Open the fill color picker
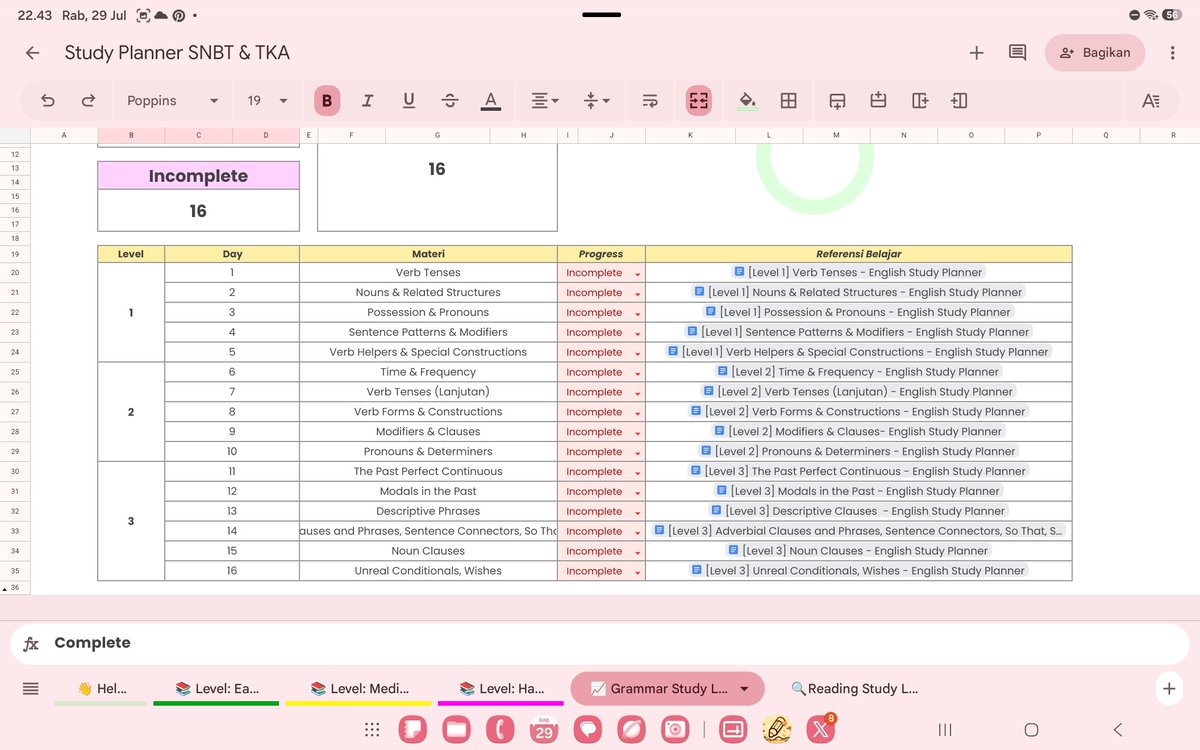The image size is (1200, 750). pyautogui.click(x=747, y=100)
